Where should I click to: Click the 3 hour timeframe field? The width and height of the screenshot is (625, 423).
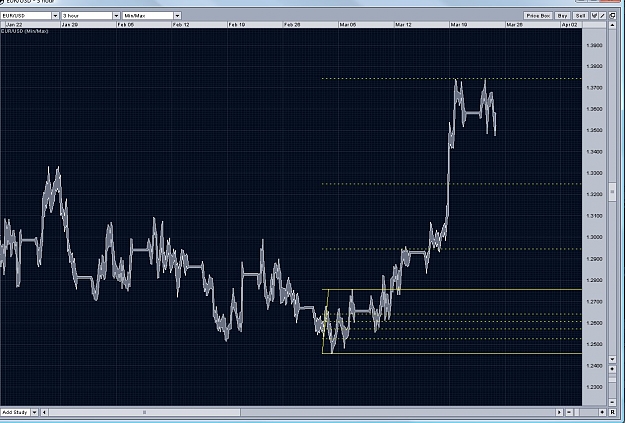coord(87,16)
